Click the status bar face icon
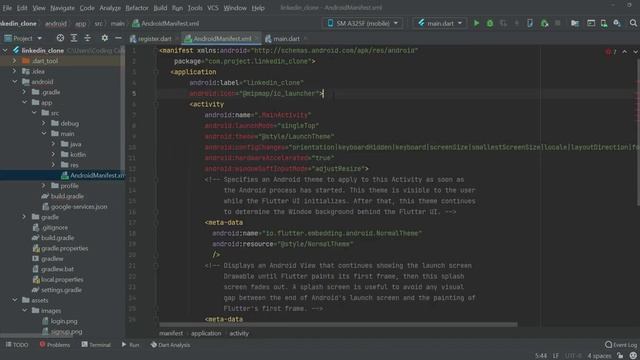The width and height of the screenshot is (640, 360). [633, 356]
